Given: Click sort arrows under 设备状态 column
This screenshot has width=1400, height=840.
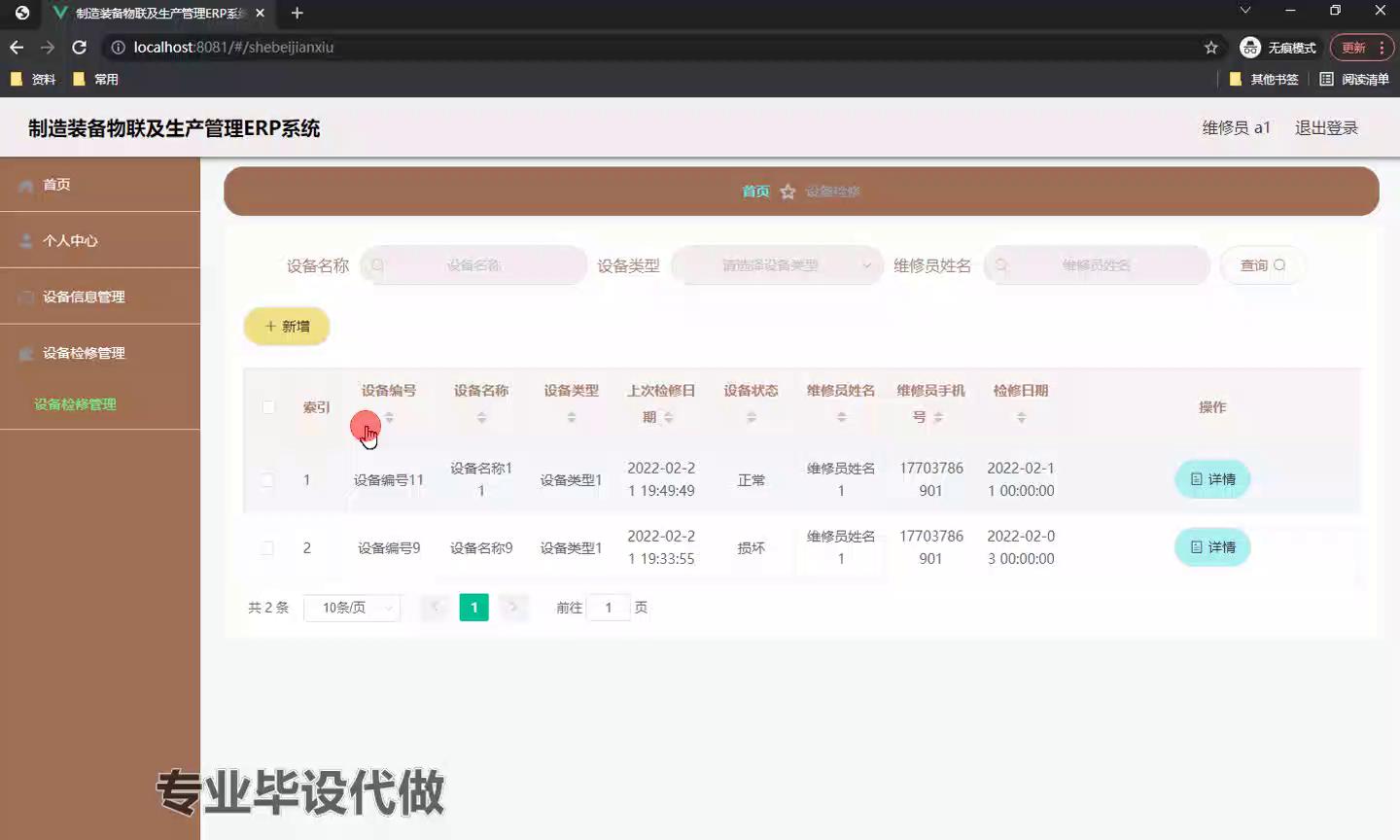Looking at the screenshot, I should (751, 417).
